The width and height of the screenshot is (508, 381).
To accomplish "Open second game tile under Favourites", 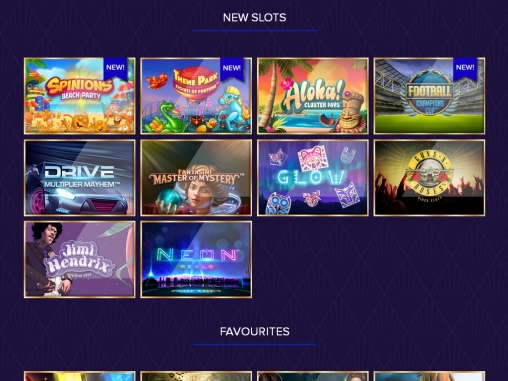I will (x=196, y=376).
